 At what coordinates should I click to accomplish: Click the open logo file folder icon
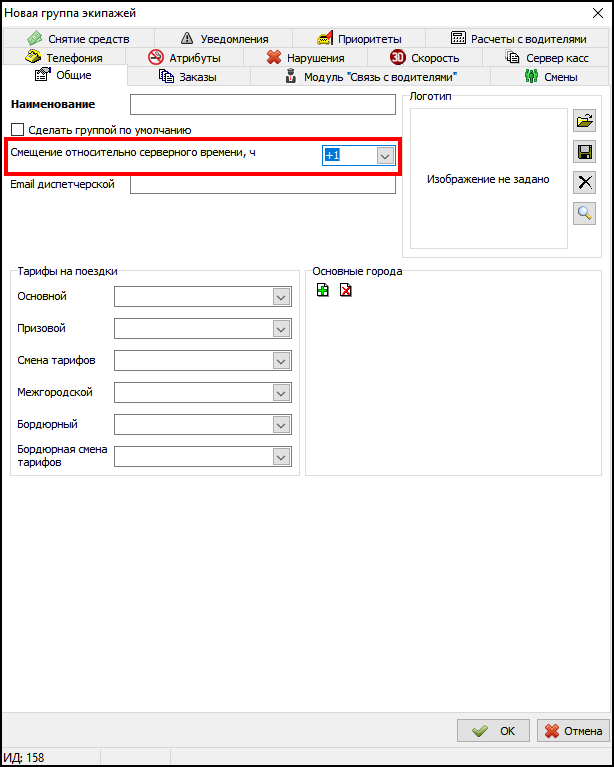[585, 122]
